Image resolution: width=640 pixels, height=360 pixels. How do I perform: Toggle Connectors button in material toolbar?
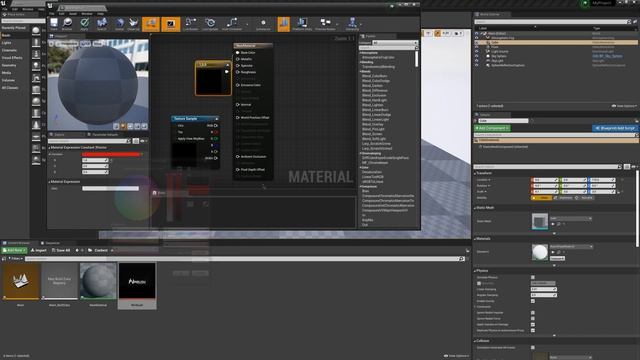click(151, 24)
